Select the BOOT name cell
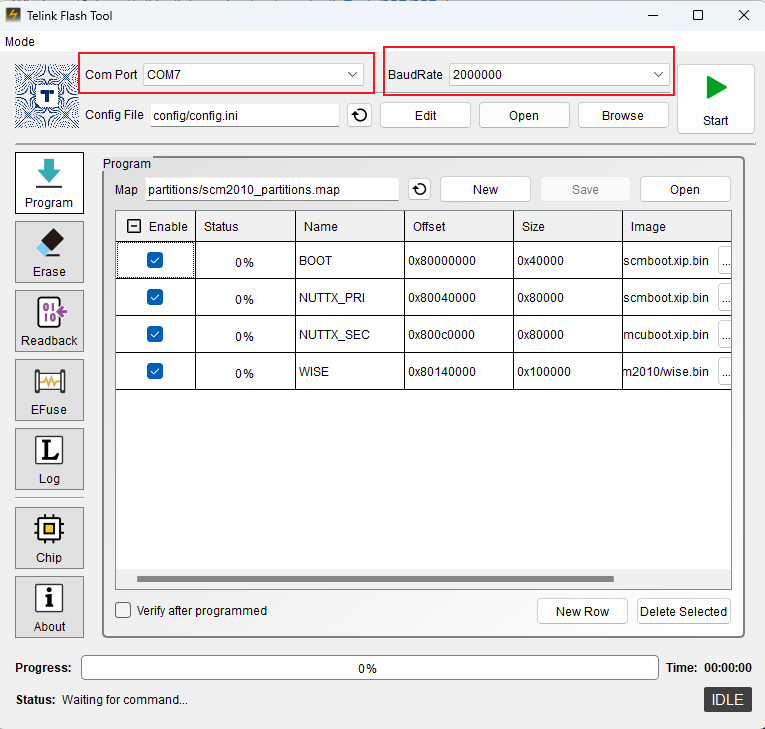This screenshot has height=729, width=765. tap(350, 261)
